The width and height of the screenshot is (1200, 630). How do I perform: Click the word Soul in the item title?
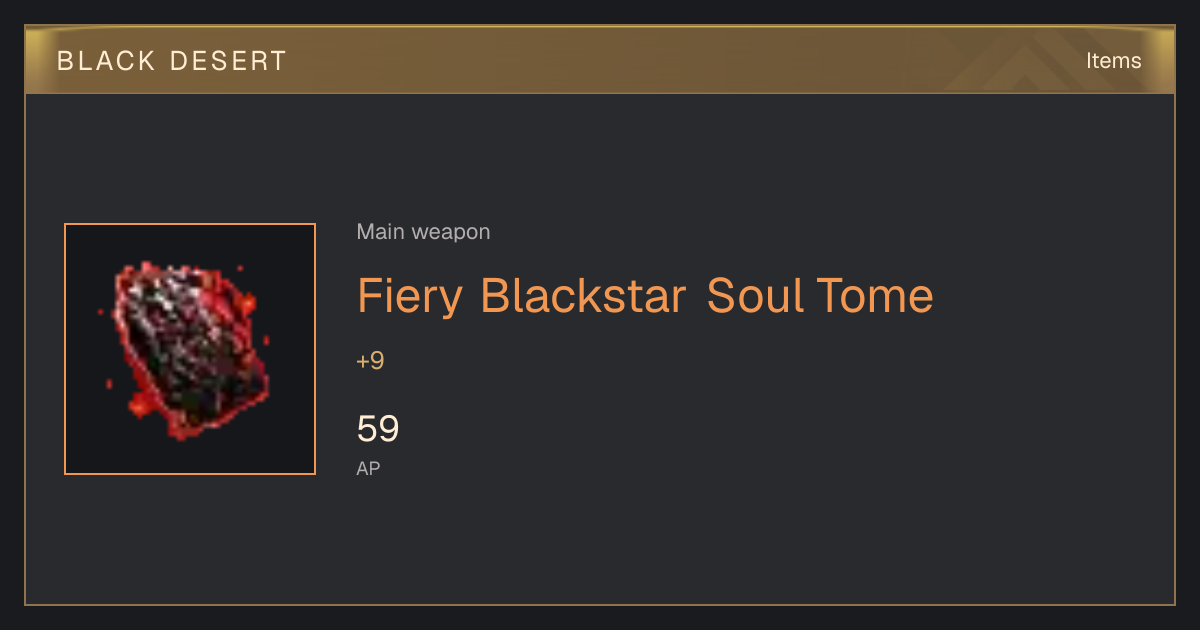pyautogui.click(x=755, y=296)
